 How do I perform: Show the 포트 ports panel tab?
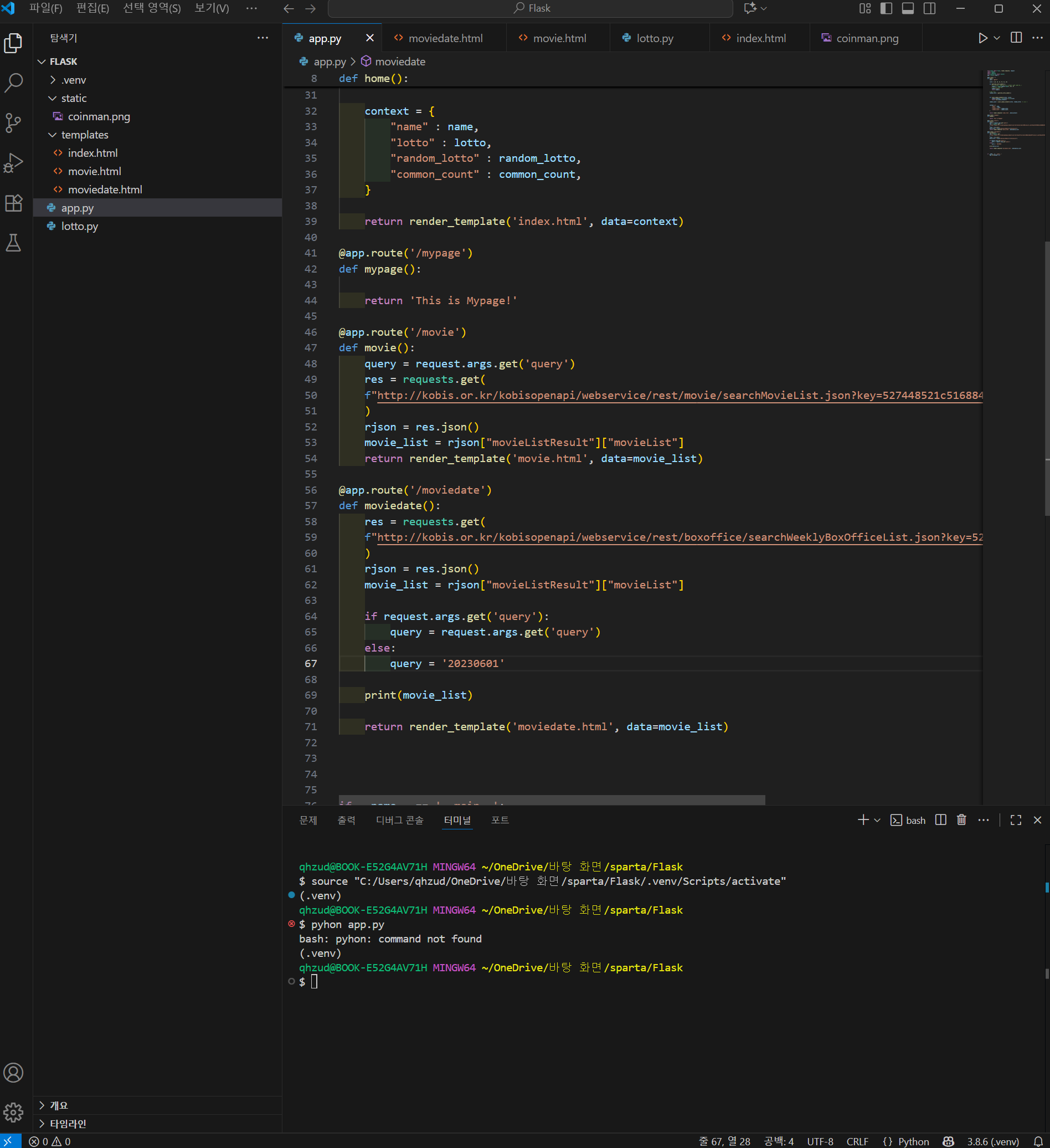[500, 820]
